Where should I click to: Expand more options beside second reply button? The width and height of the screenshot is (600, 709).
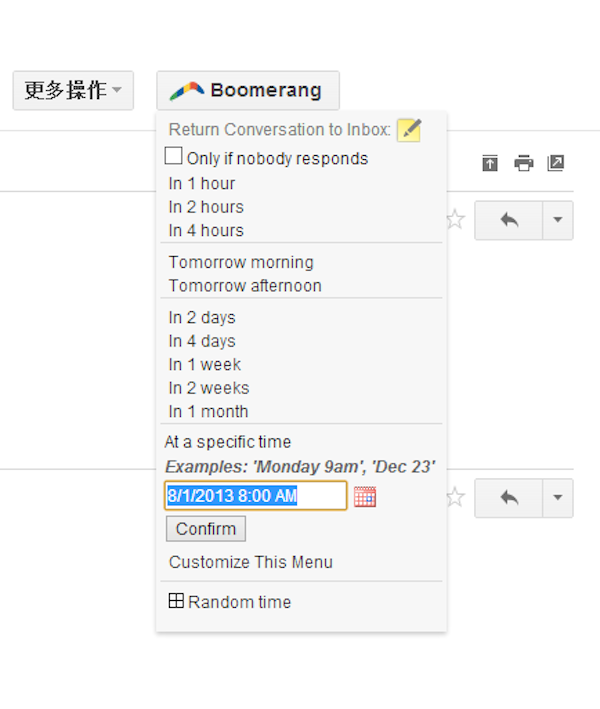tap(557, 497)
